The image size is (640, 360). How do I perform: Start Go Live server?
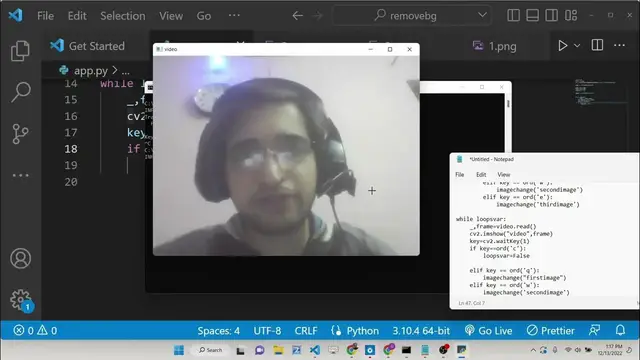pos(488,331)
